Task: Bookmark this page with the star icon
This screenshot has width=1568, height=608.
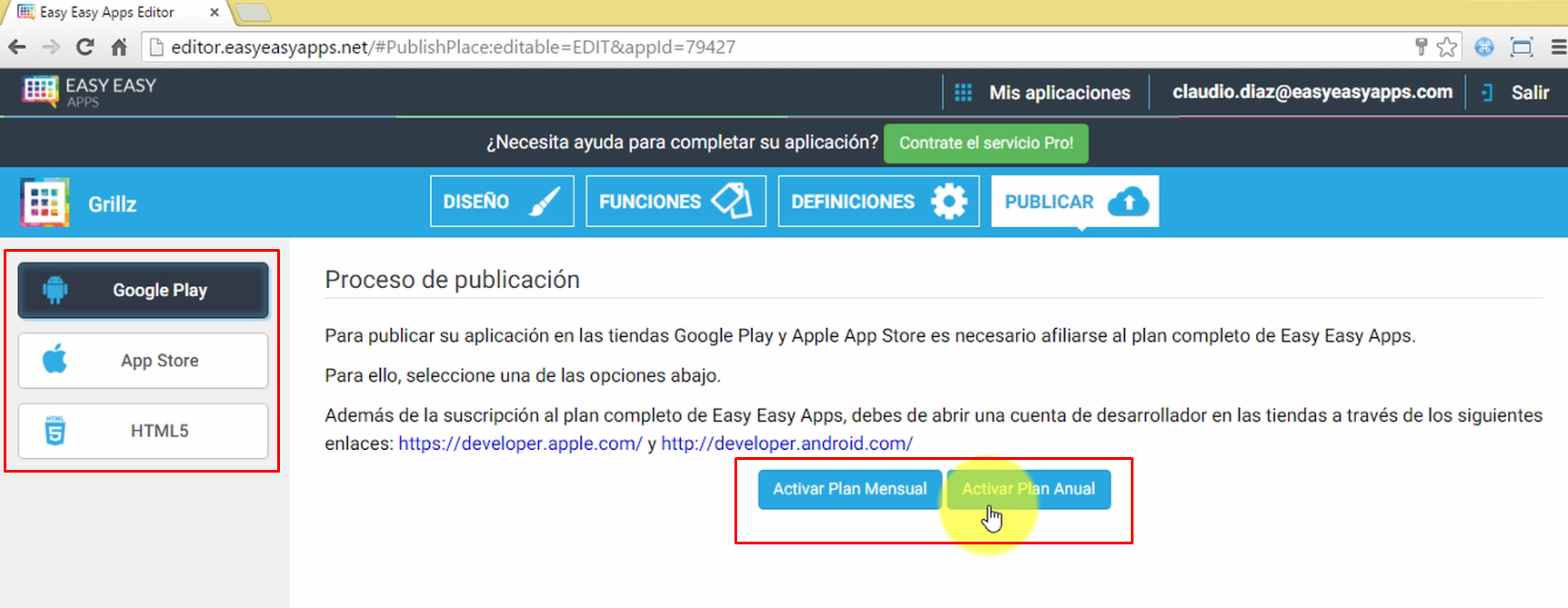Action: pos(1447,47)
